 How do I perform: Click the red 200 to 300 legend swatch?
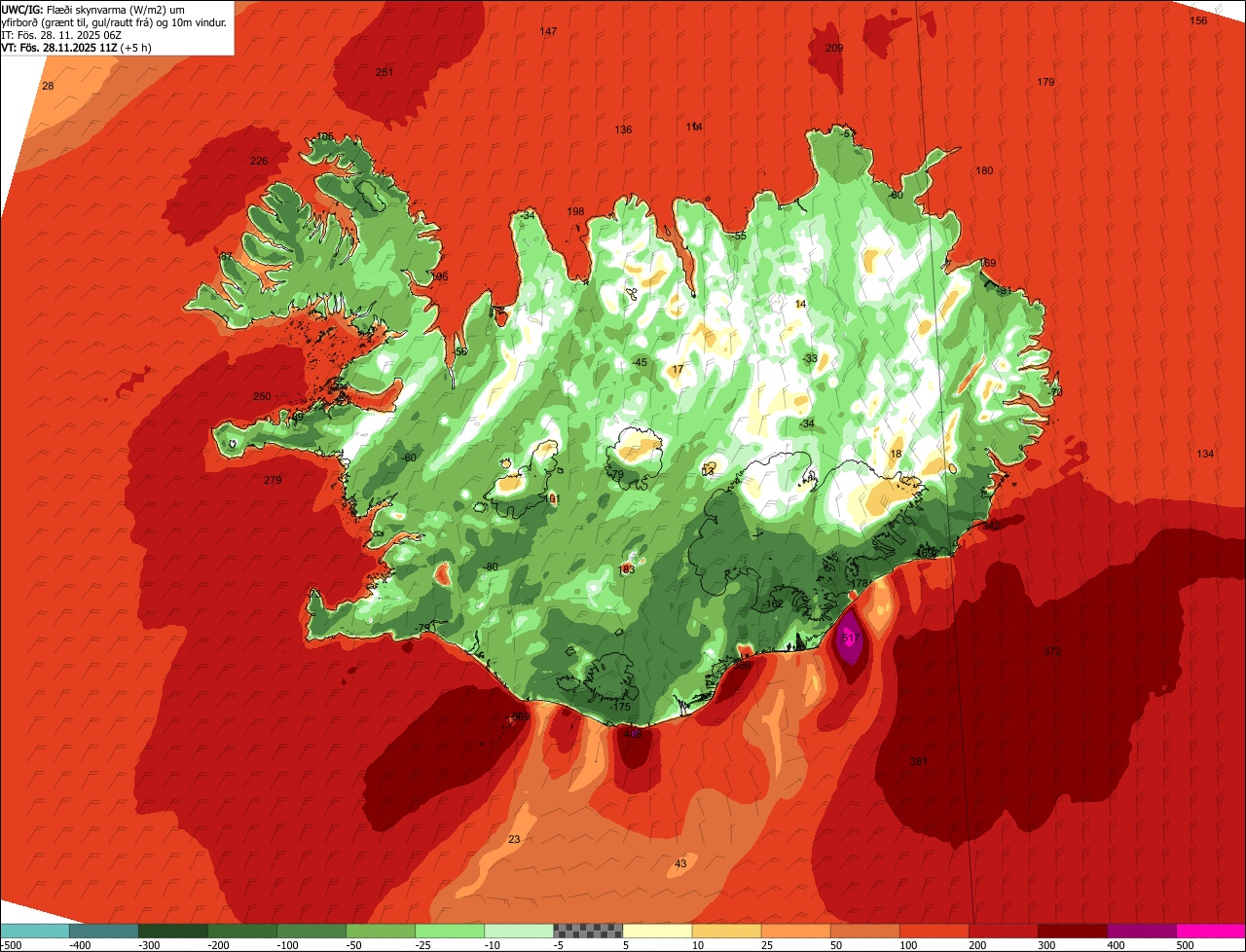pyautogui.click(x=1003, y=931)
